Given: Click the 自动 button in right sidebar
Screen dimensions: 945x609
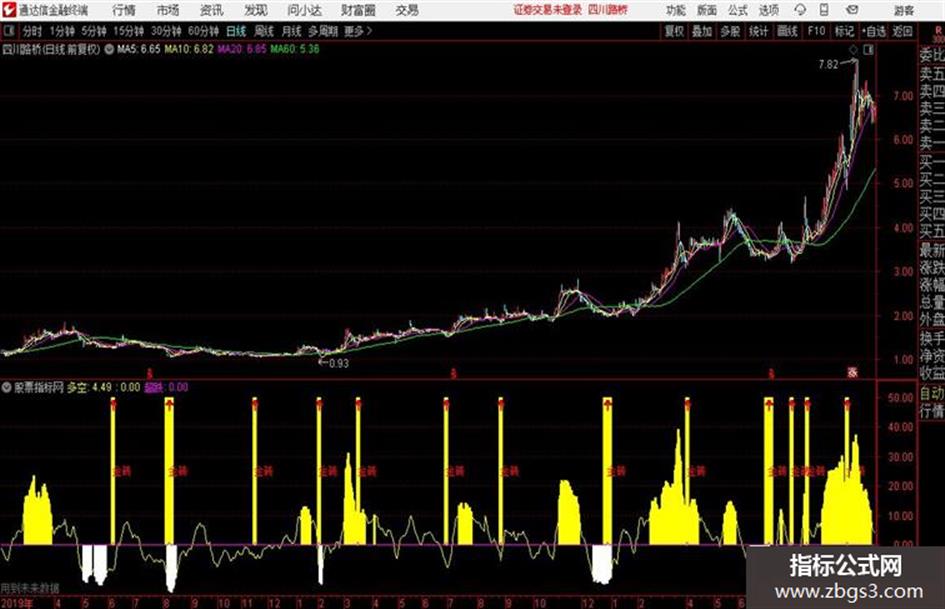Looking at the screenshot, I should click(x=932, y=393).
